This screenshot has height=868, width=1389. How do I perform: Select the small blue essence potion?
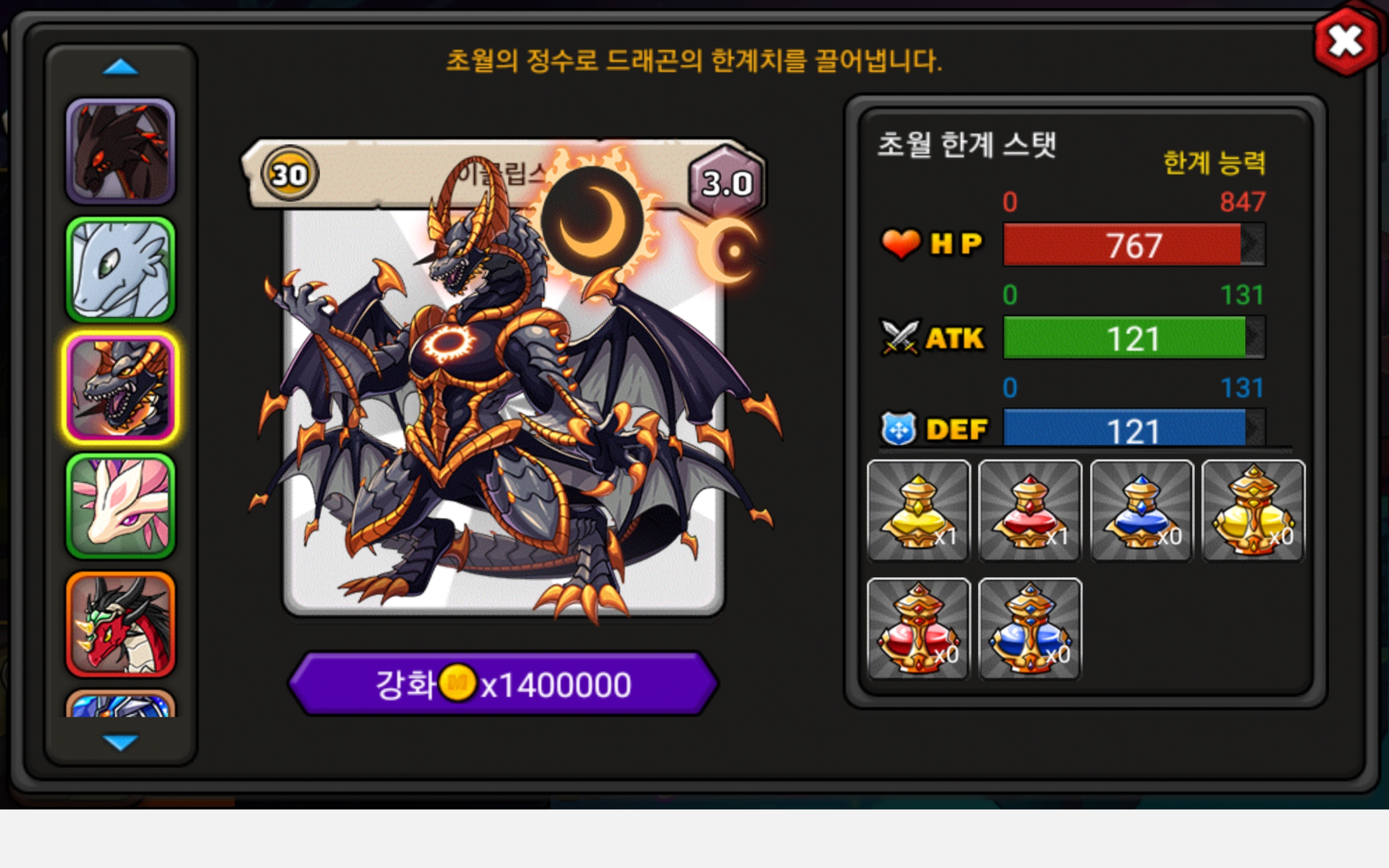[x=1142, y=510]
